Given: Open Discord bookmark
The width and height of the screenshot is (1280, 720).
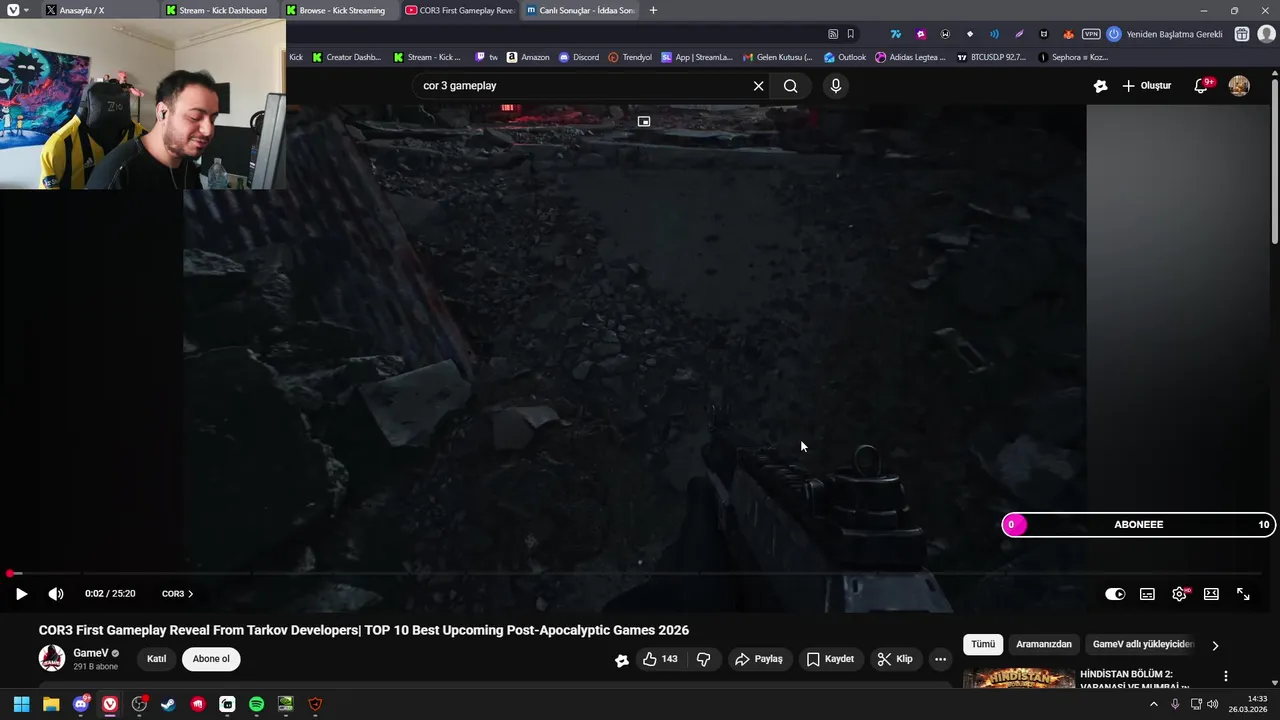Looking at the screenshot, I should 579,57.
